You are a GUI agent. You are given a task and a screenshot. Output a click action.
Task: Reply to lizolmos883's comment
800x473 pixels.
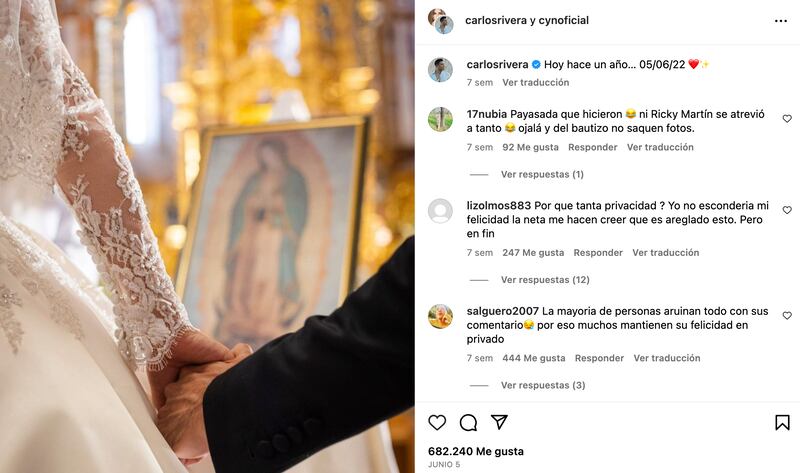point(598,253)
